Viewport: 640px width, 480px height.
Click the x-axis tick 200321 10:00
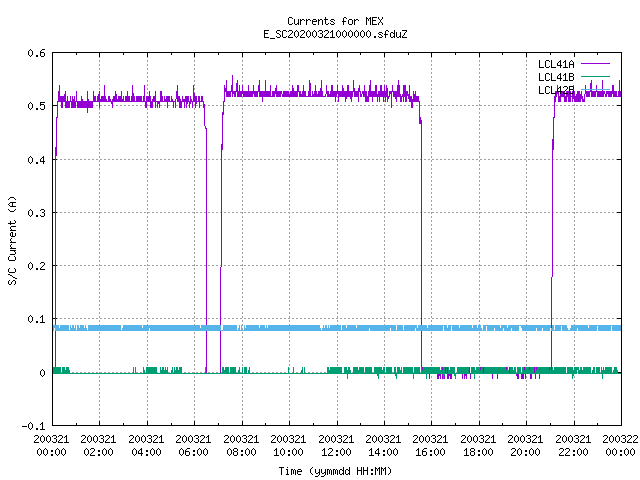[288, 446]
